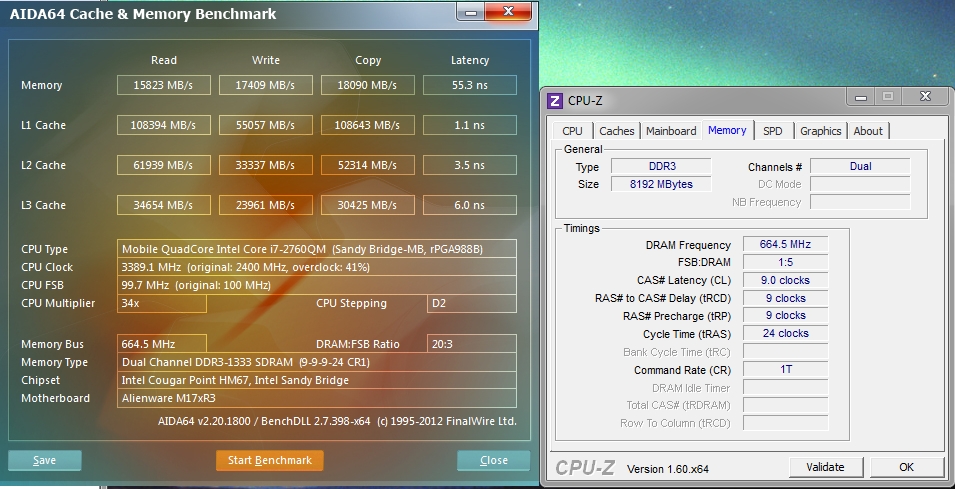Image resolution: width=955 pixels, height=489 pixels.
Task: Click the CPU-Z purple logo icon
Action: (554, 100)
